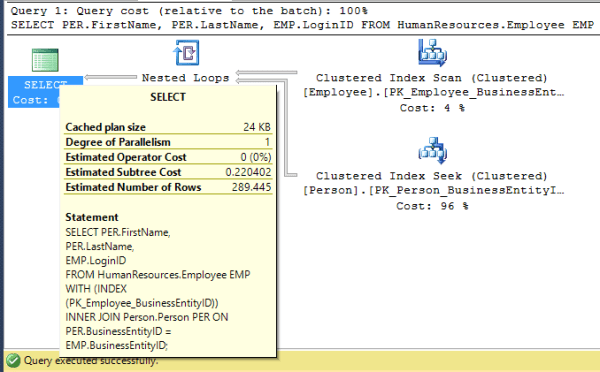Click the 'Query 1: Query cost' header line
600x372 pixels.
pos(189,11)
